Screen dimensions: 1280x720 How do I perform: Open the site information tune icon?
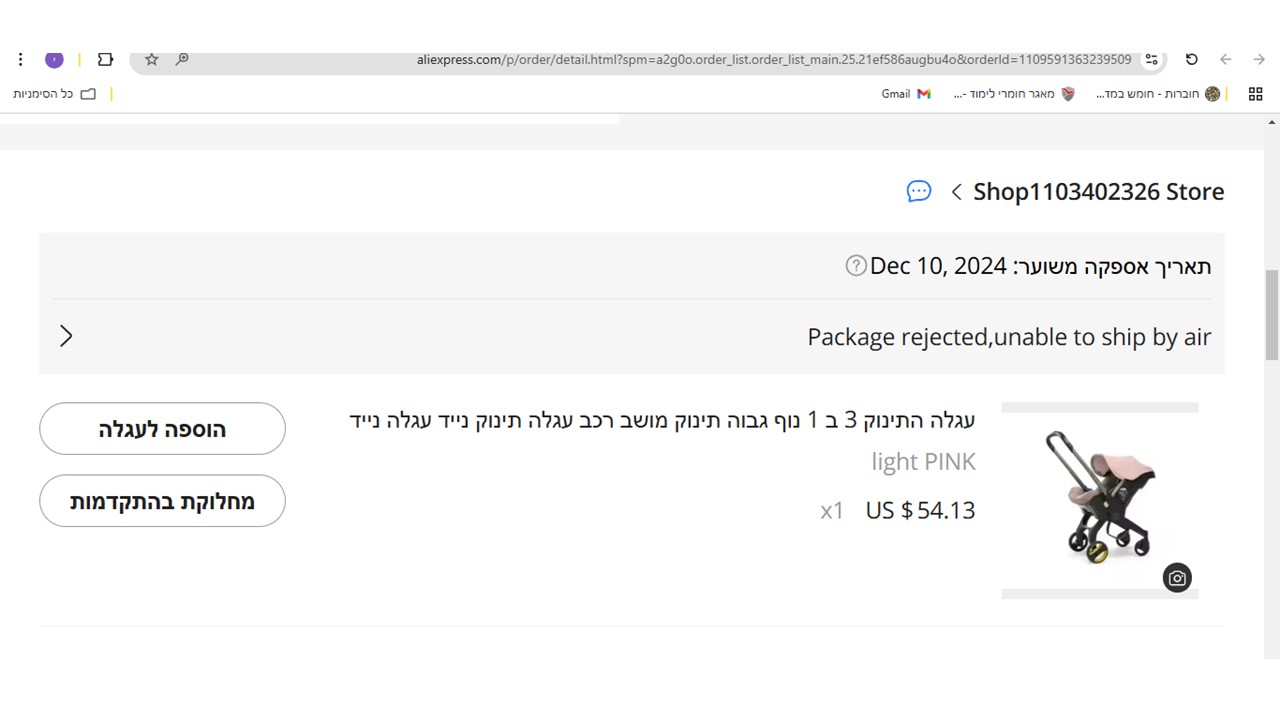pos(1152,60)
